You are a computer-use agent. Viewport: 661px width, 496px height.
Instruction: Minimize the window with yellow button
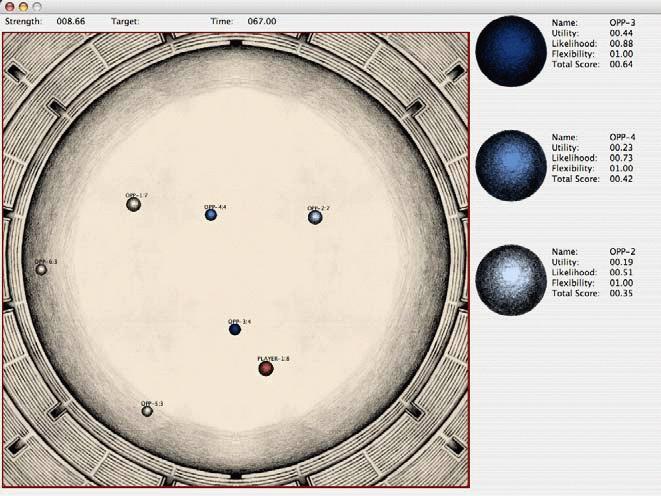[x=23, y=6]
